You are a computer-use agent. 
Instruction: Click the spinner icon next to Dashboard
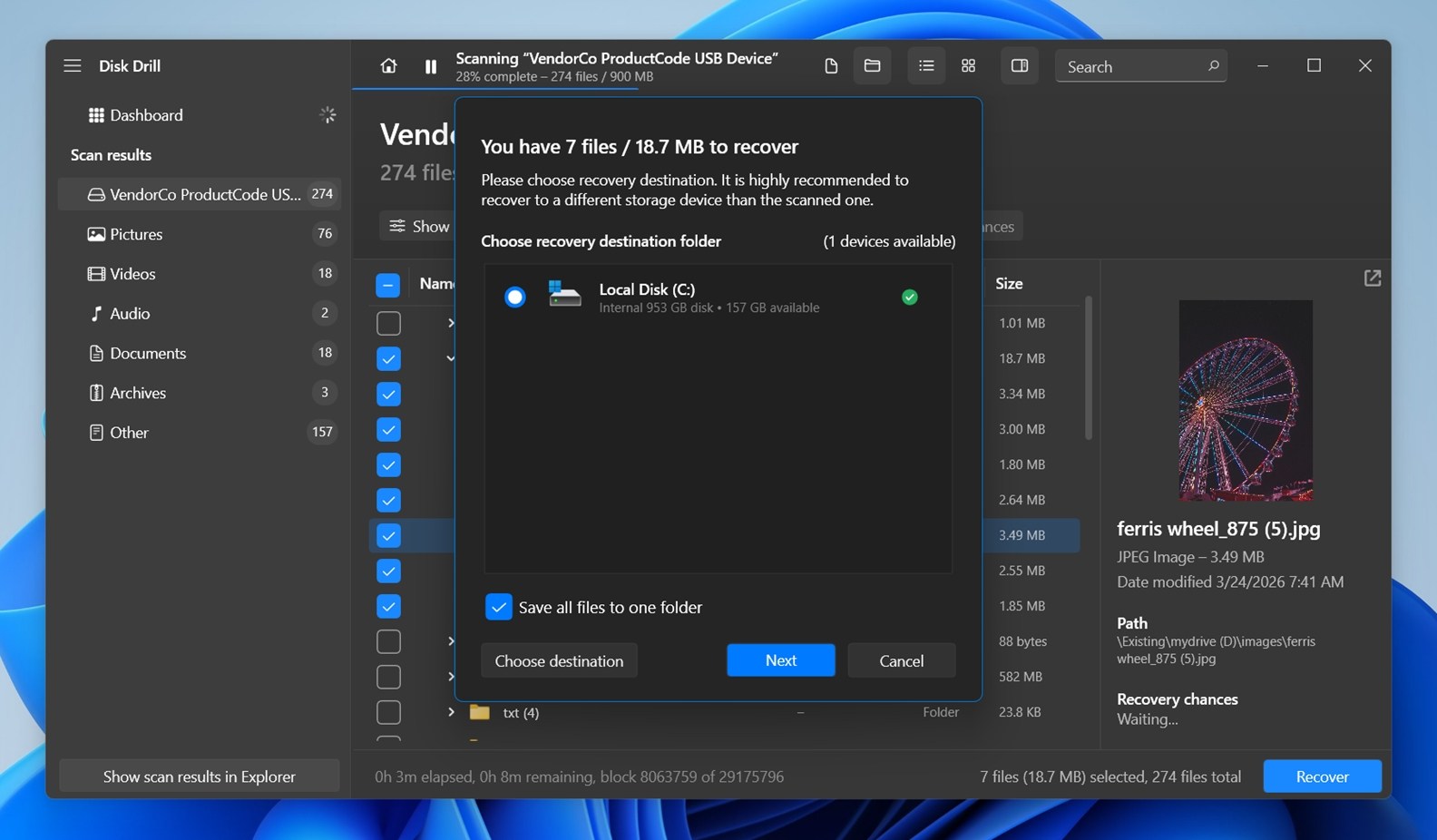pos(327,114)
